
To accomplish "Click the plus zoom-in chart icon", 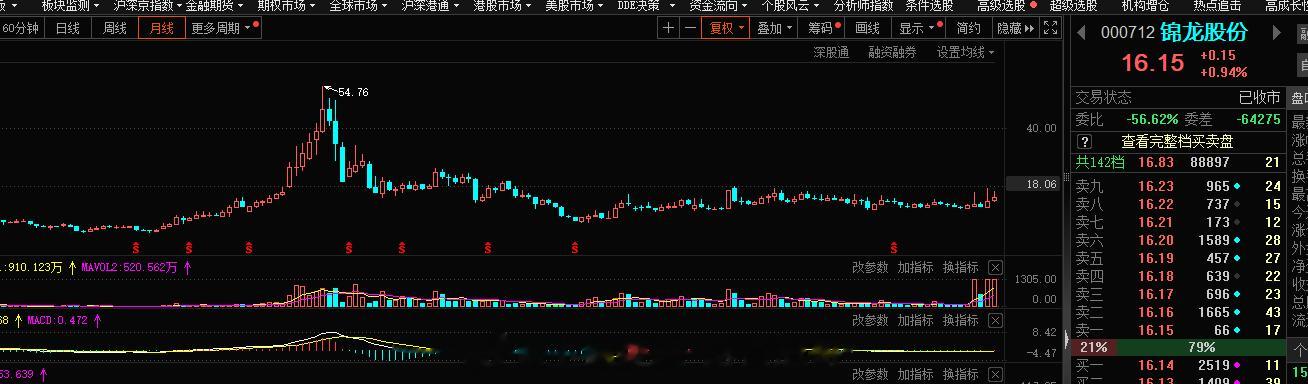I will [x=669, y=28].
